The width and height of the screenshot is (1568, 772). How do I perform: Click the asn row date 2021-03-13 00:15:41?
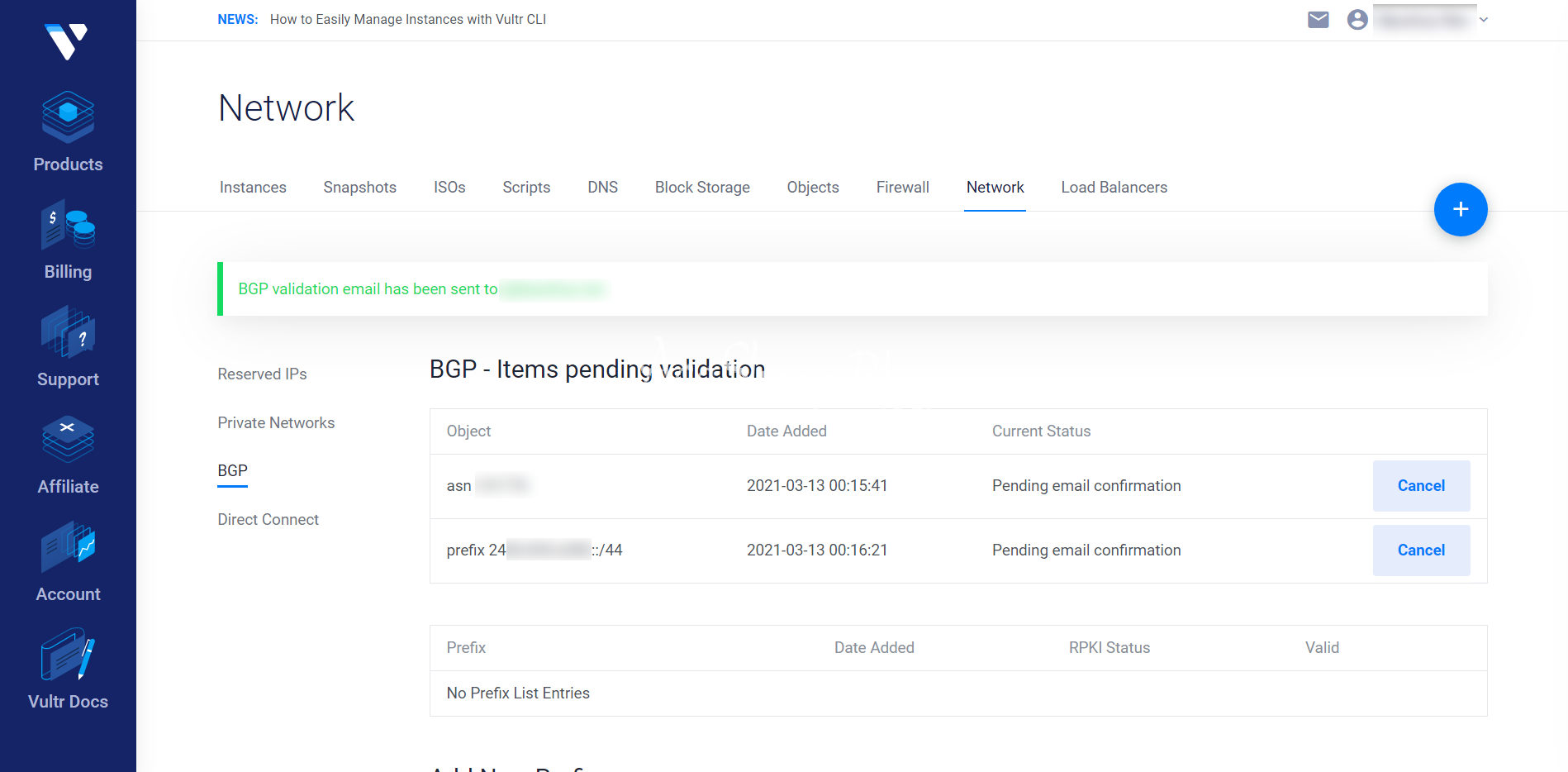817,486
